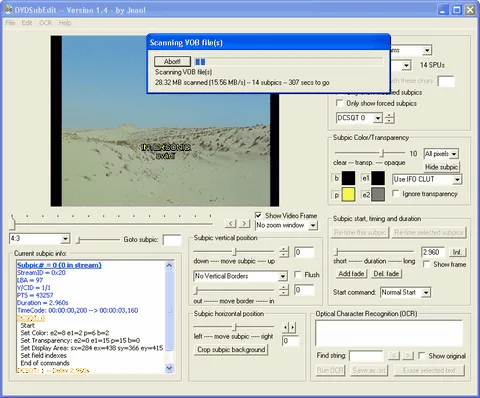Open the No zoom window dropdown
The image size is (480, 398).
click(313, 226)
